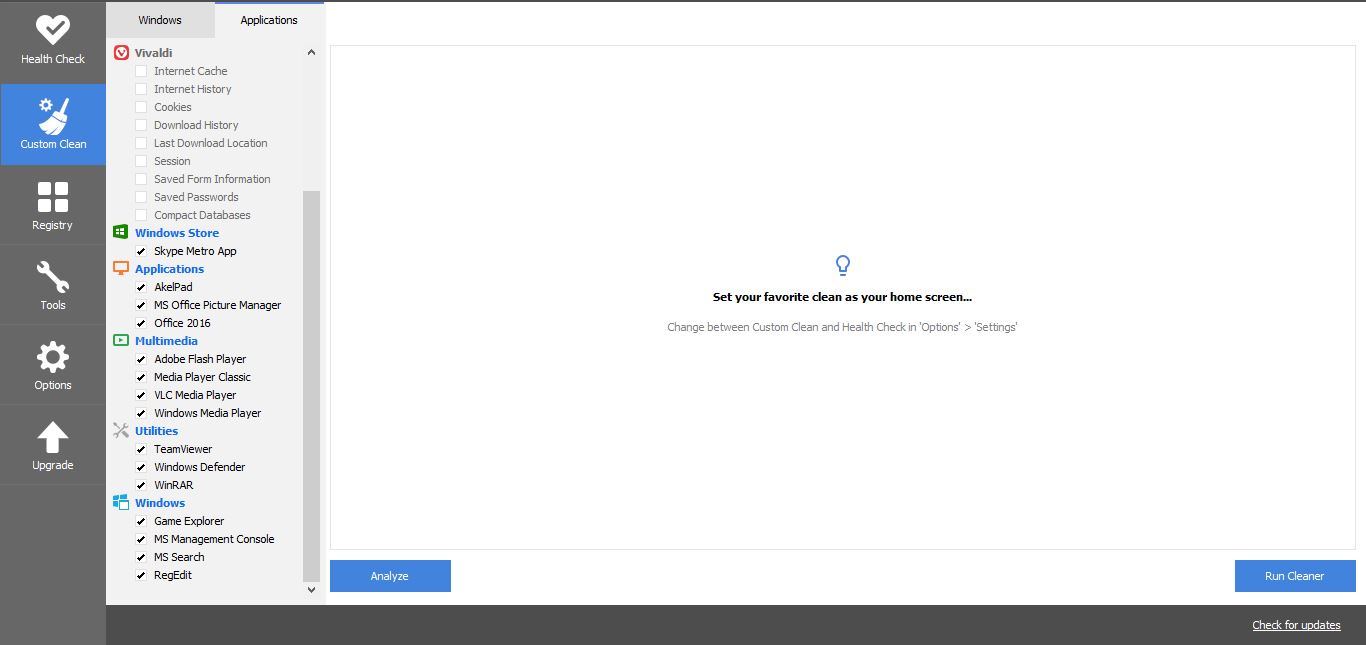
Task: Uncheck the WinRAR checkbox
Action: pyautogui.click(x=141, y=485)
